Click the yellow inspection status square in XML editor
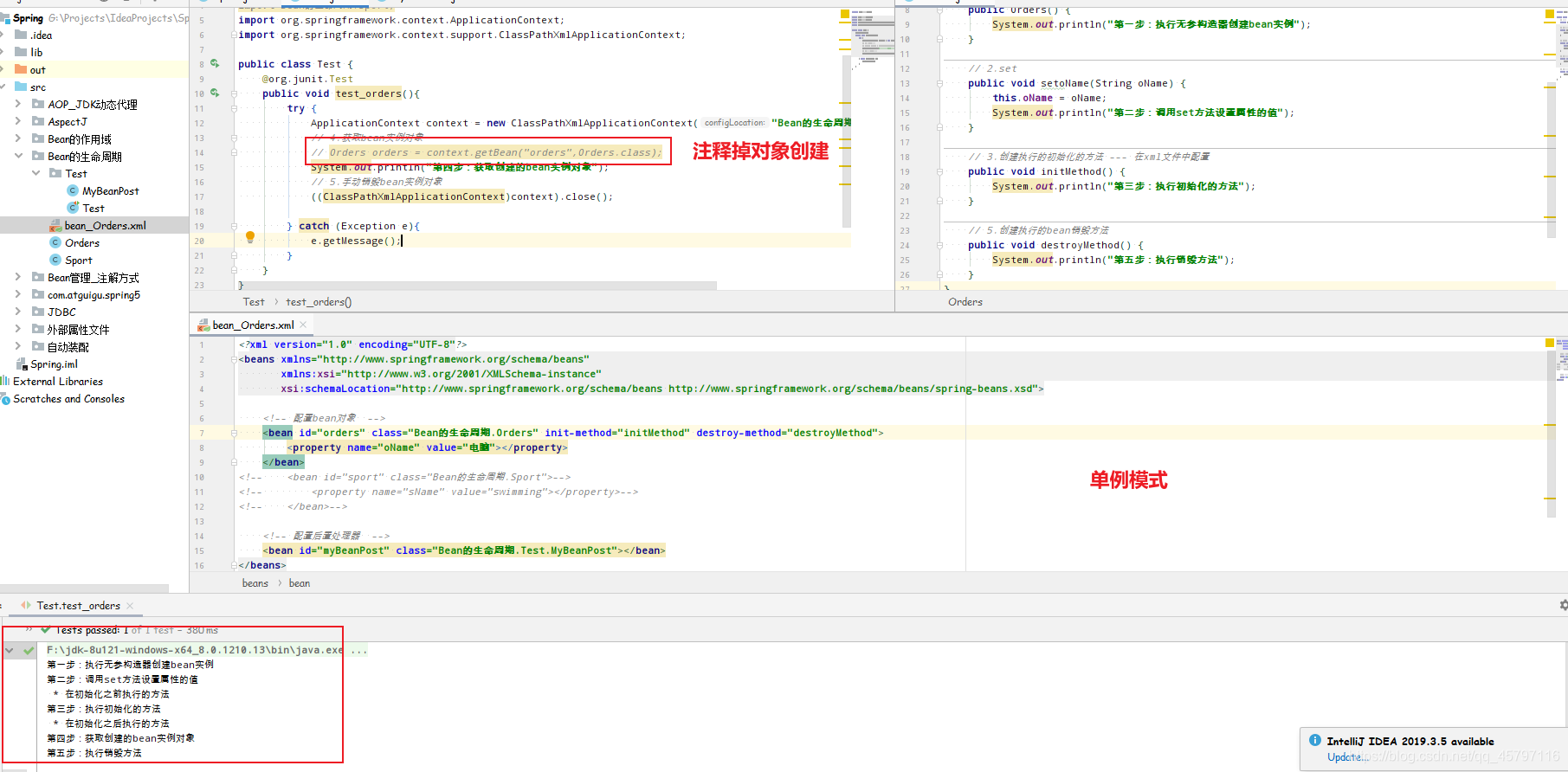Viewport: 1568px width, 772px height. [x=1549, y=343]
